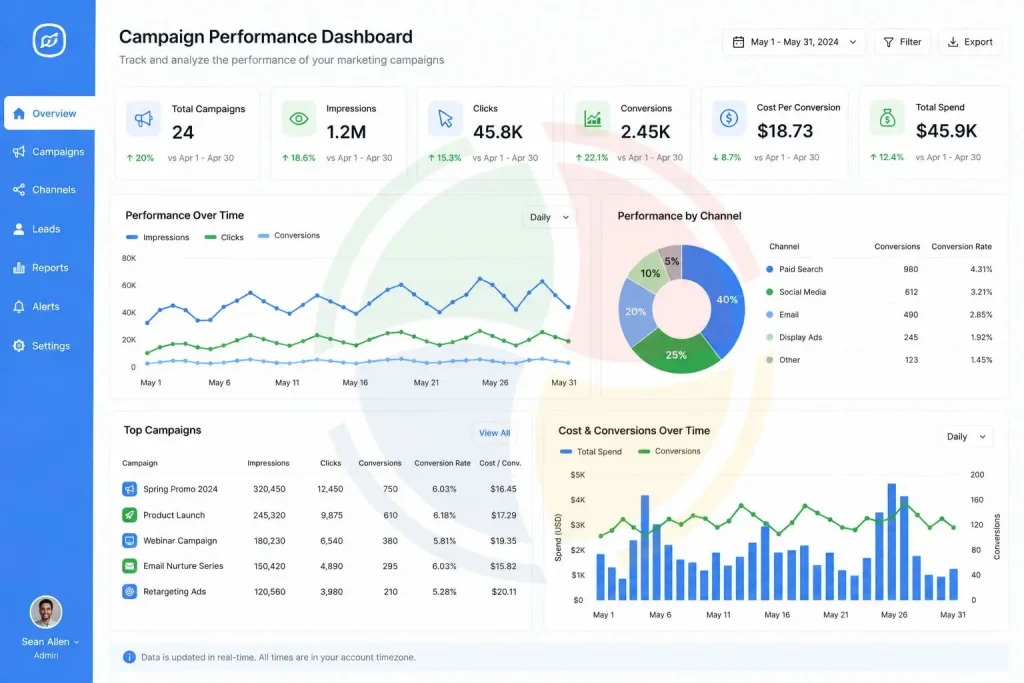Click the Cost Per Conversion dollar icon
The image size is (1024, 683).
point(728,118)
